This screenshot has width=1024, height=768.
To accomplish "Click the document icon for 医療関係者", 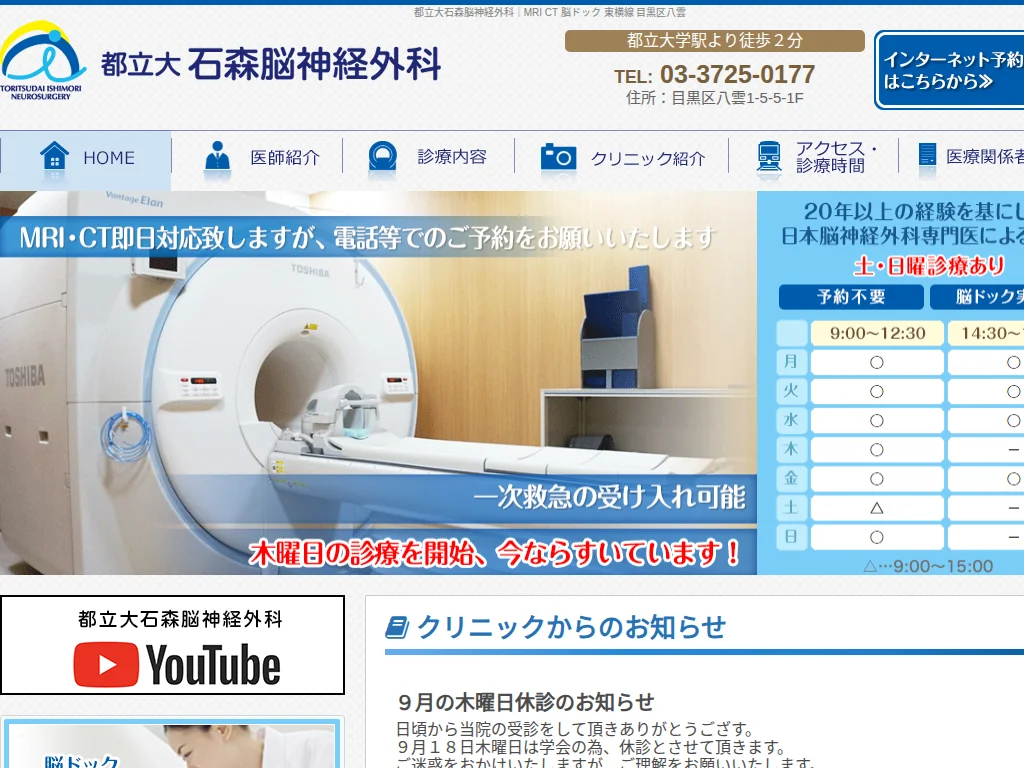I will tap(927, 156).
